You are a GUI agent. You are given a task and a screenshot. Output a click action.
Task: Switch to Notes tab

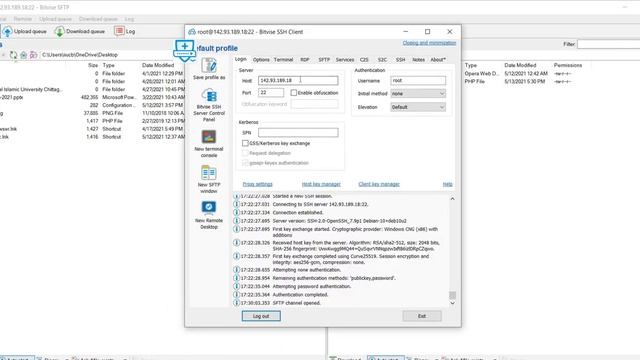(x=418, y=60)
